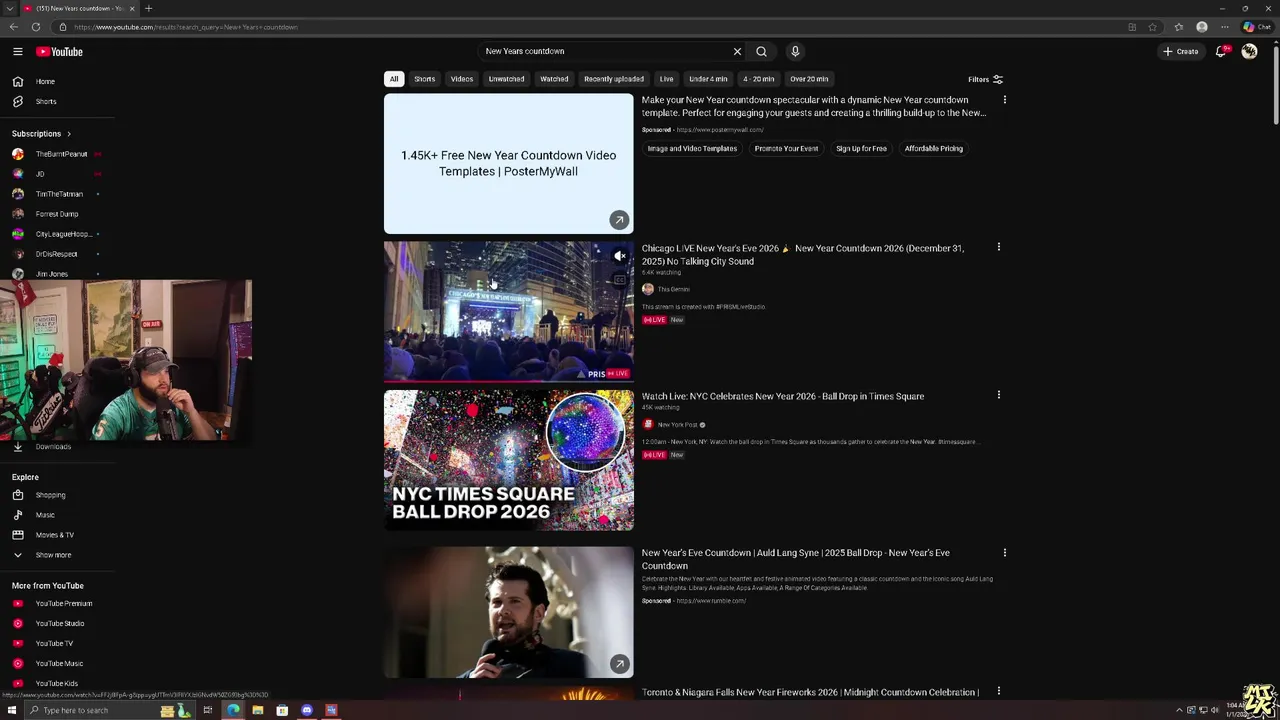Open YouTube Kids link
This screenshot has height=720, width=1280.
click(x=56, y=684)
